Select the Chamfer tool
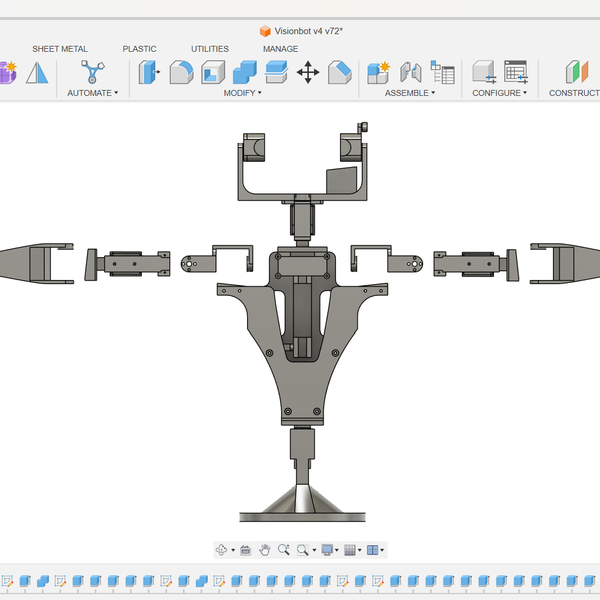Image resolution: width=600 pixels, height=600 pixels. [339, 72]
